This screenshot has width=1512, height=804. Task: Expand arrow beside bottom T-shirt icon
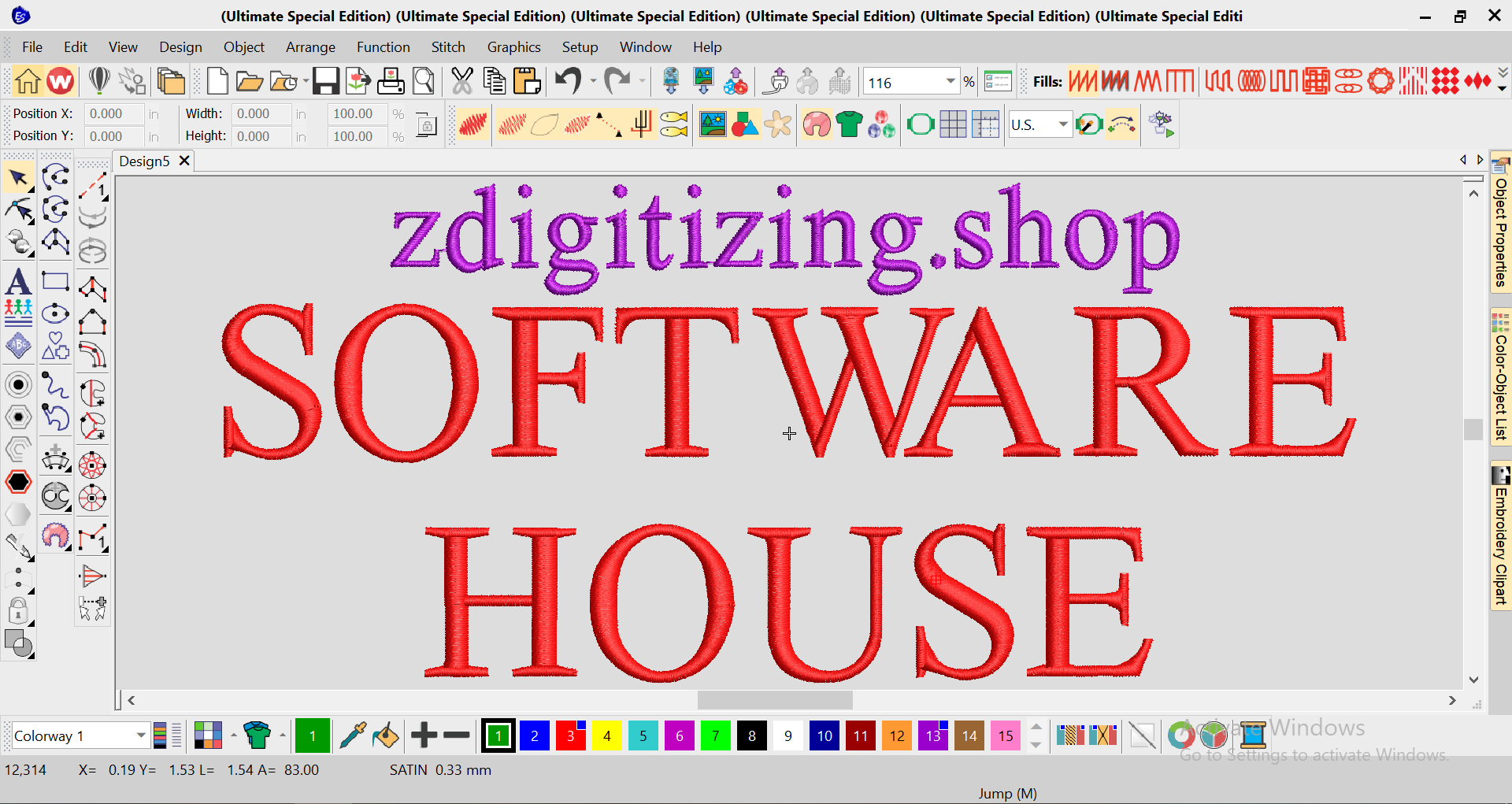click(282, 735)
